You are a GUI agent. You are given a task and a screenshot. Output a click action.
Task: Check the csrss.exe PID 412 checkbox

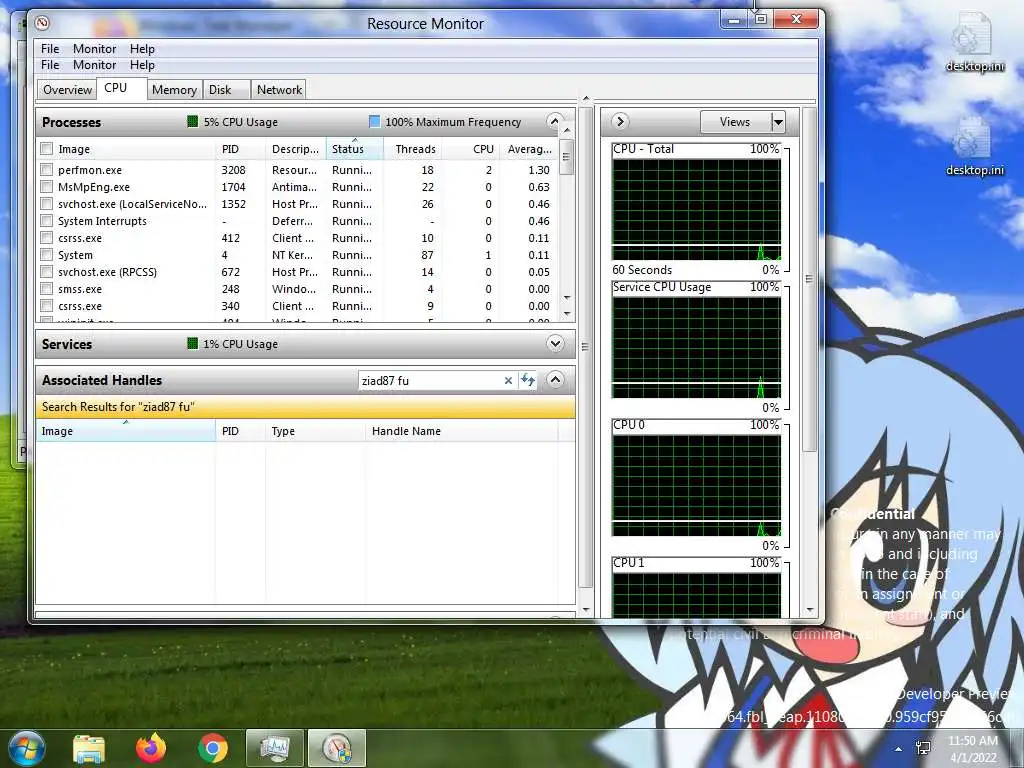click(46, 238)
